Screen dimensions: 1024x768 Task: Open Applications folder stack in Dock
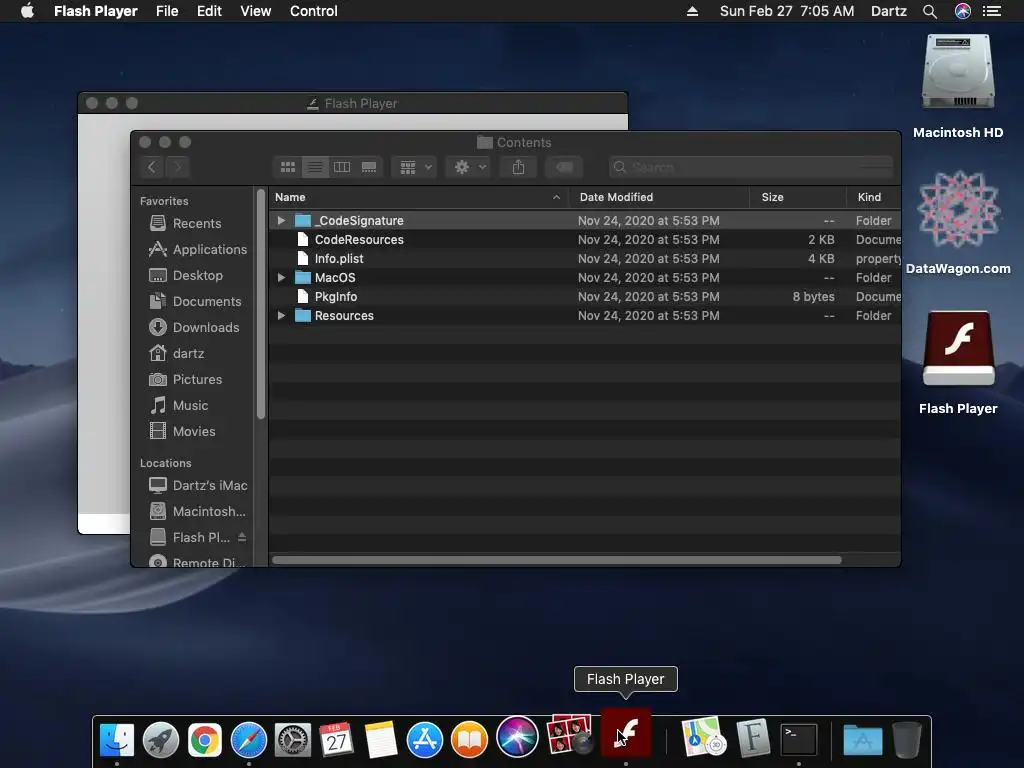click(x=863, y=740)
